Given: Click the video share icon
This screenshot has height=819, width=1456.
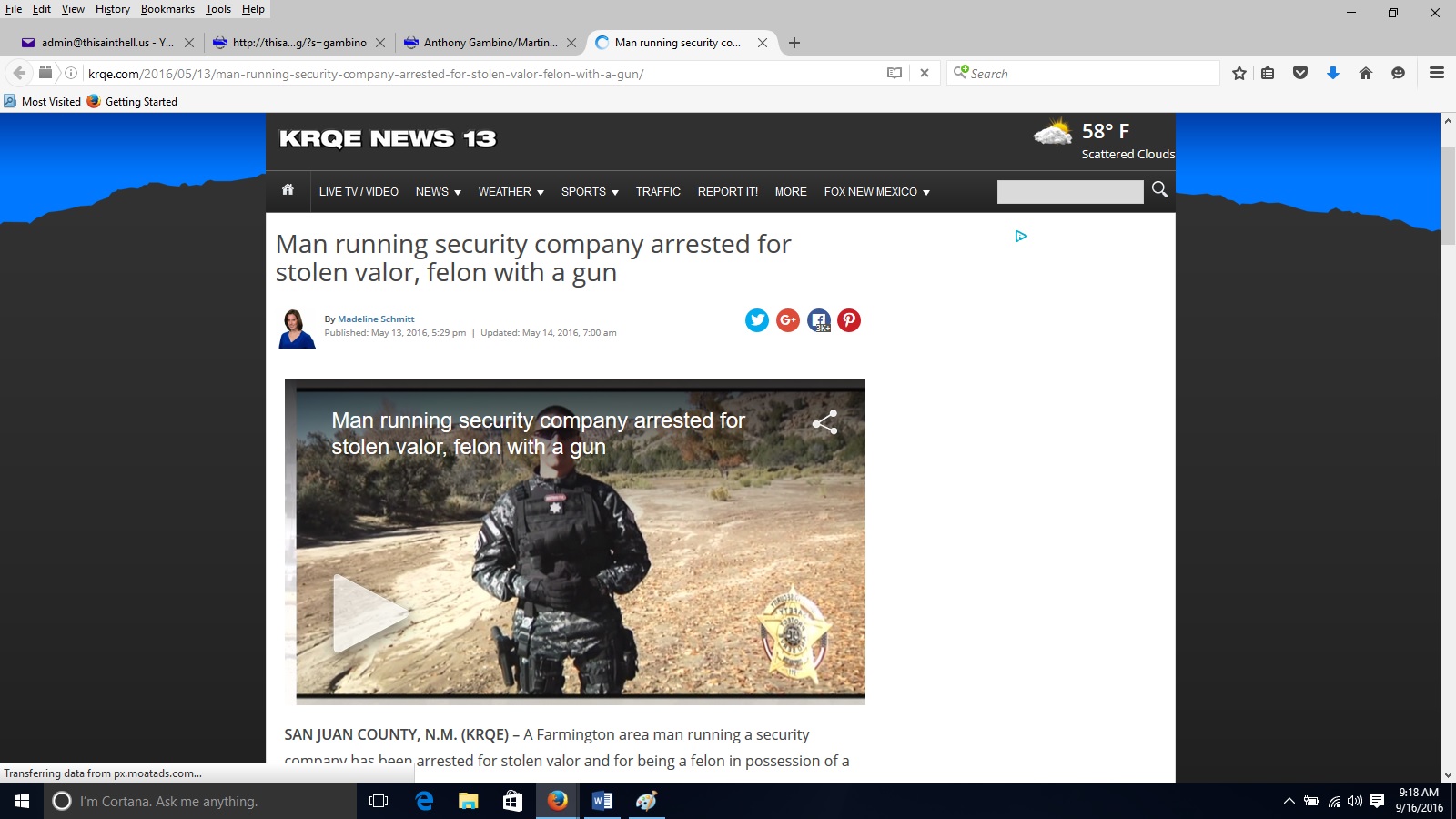Looking at the screenshot, I should coord(824,422).
